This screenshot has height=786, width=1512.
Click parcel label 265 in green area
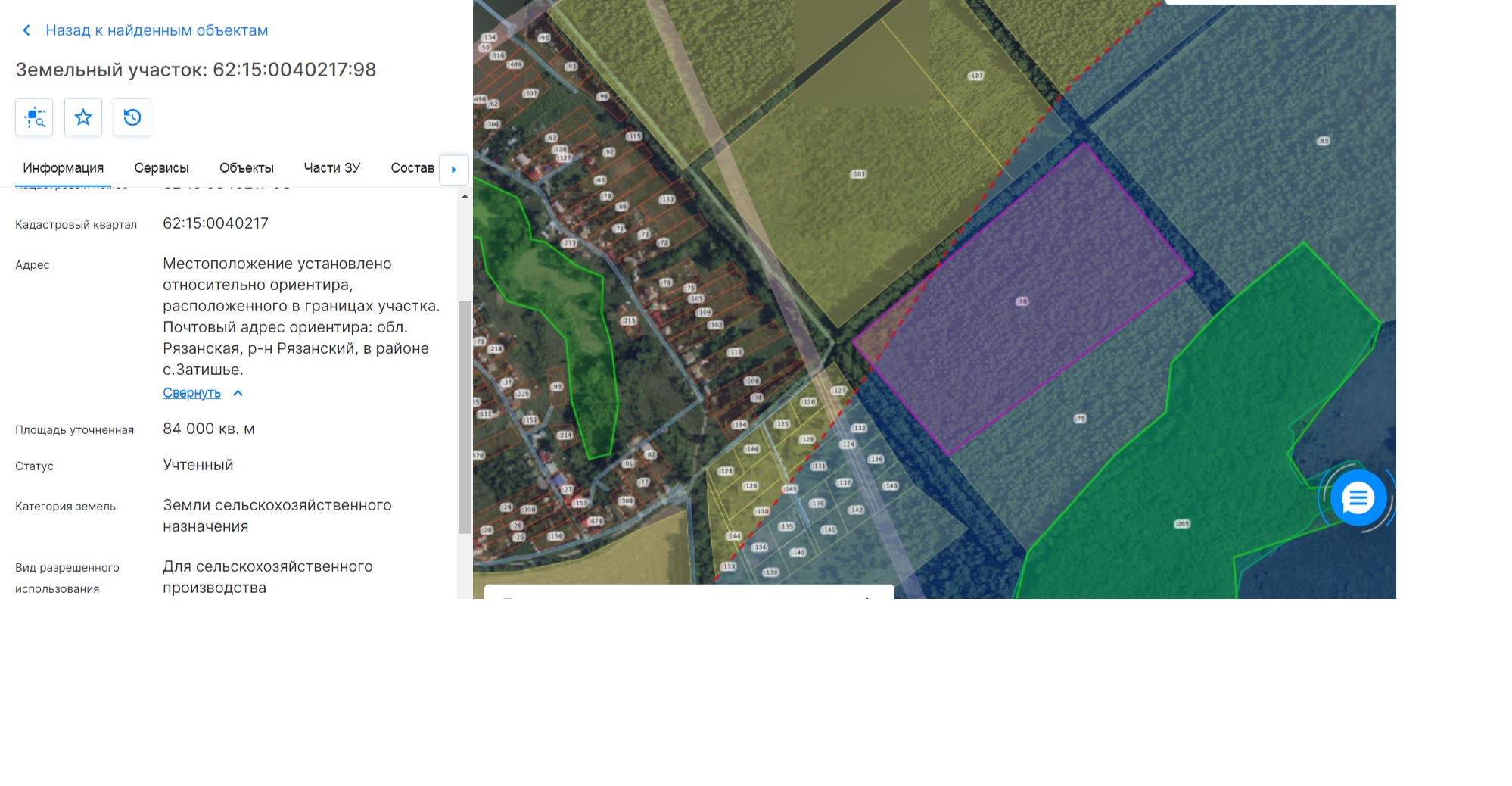click(x=1182, y=524)
